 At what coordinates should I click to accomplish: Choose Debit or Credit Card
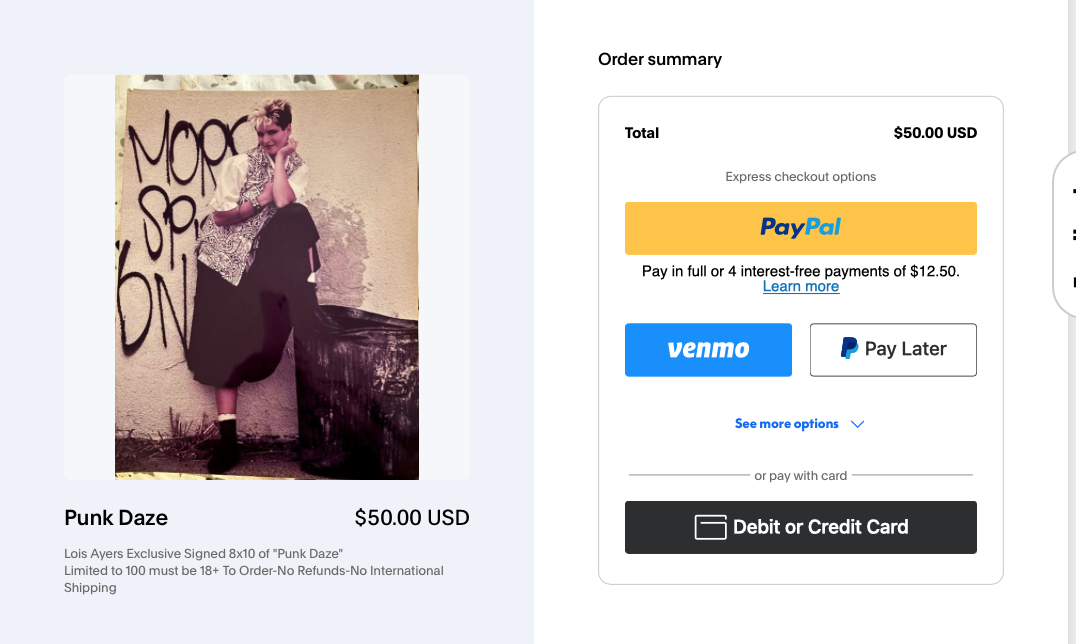pos(800,527)
